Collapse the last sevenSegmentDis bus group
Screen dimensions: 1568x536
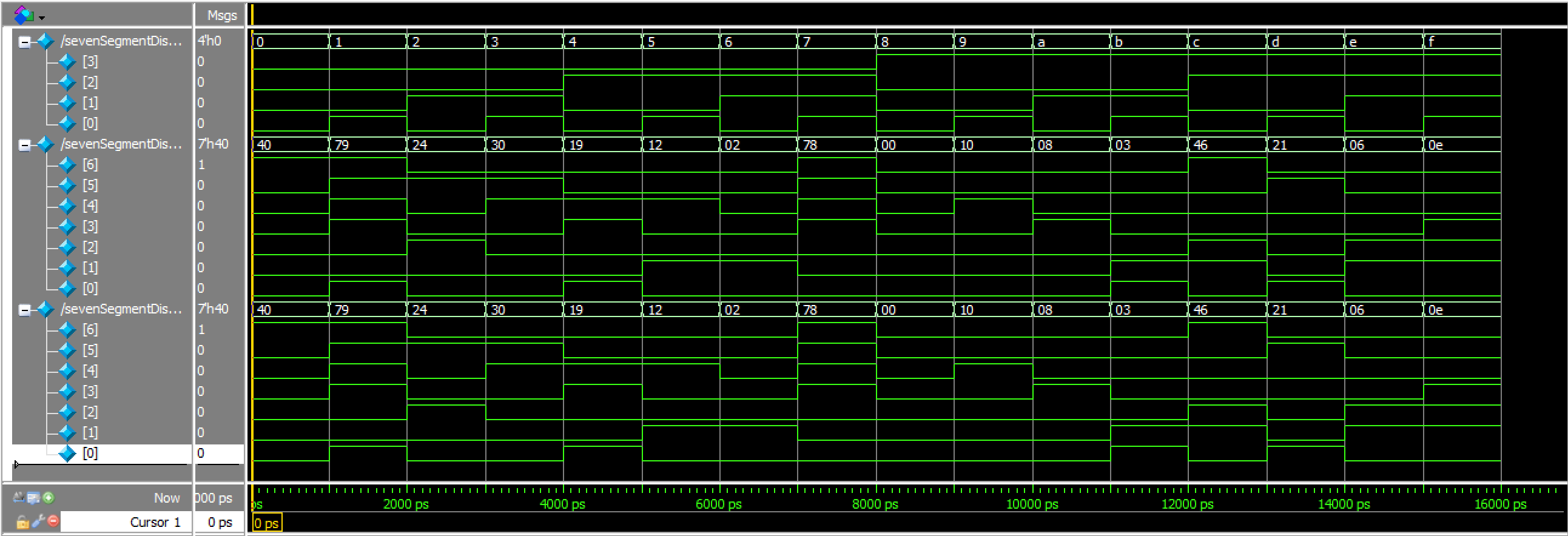pyautogui.click(x=24, y=310)
